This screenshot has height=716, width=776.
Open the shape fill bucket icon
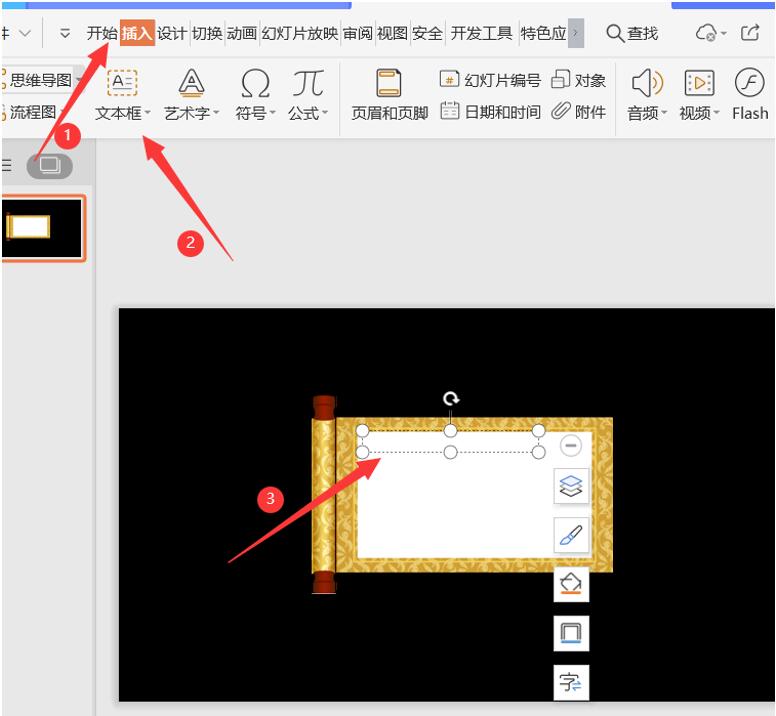(571, 584)
